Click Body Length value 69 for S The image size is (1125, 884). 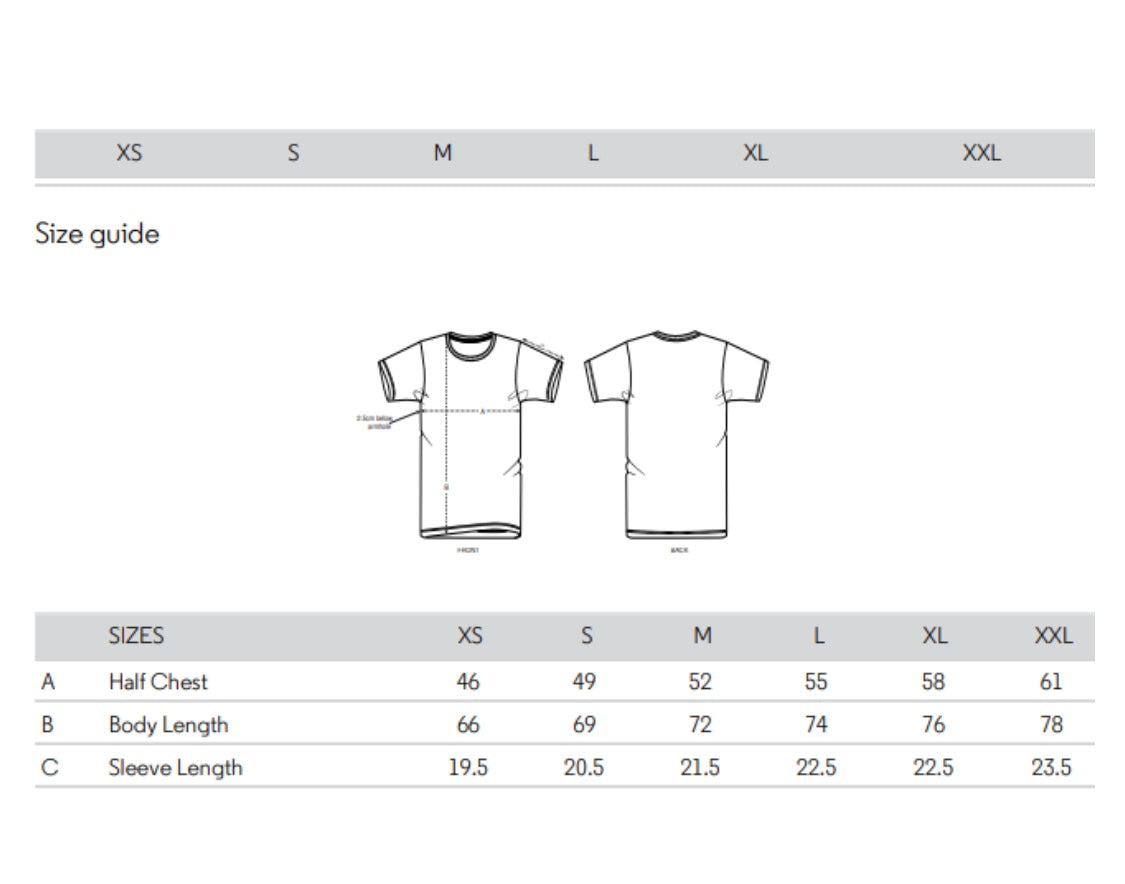(584, 725)
